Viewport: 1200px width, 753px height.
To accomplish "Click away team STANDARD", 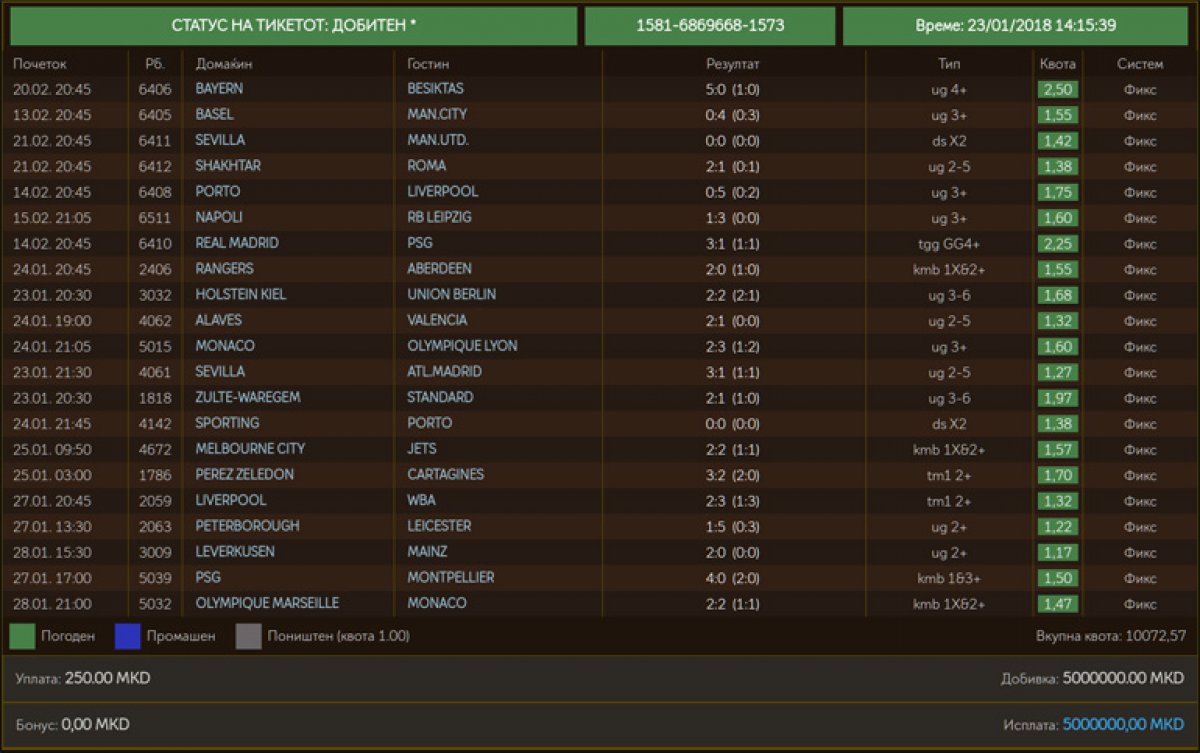I will pos(441,398).
